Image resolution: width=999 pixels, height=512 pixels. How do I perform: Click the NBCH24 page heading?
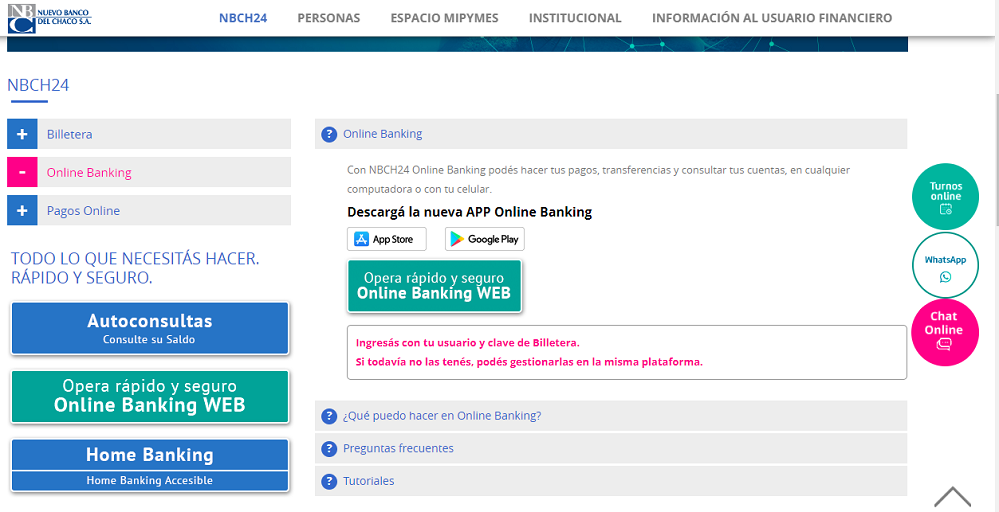pyautogui.click(x=38, y=85)
